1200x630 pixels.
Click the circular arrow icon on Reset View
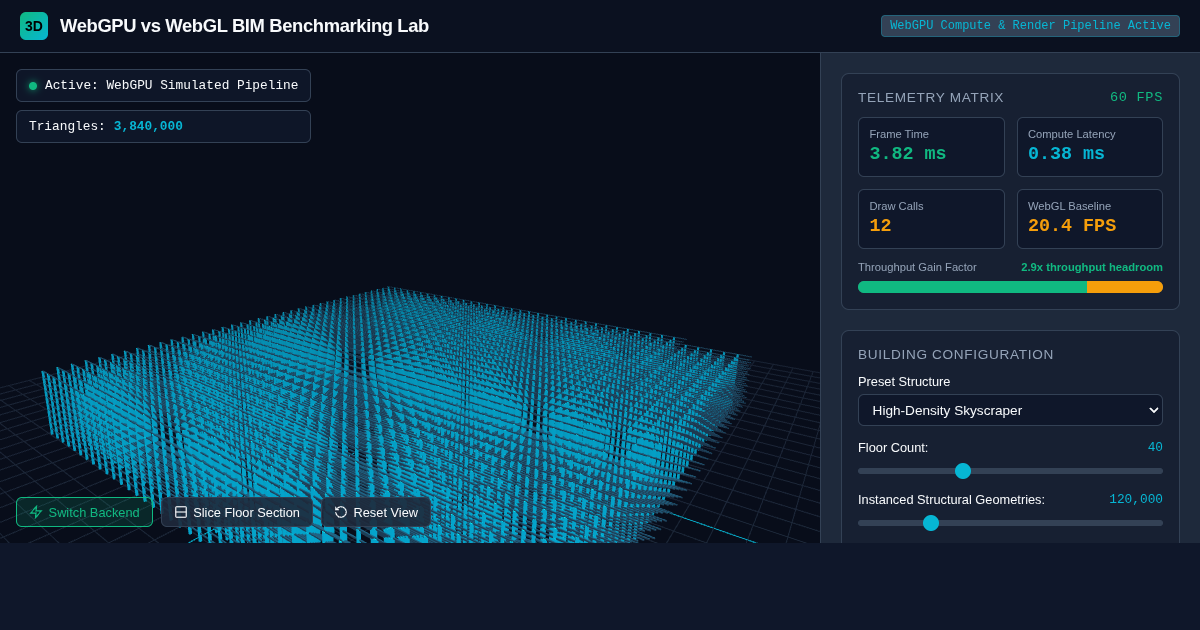tap(341, 512)
